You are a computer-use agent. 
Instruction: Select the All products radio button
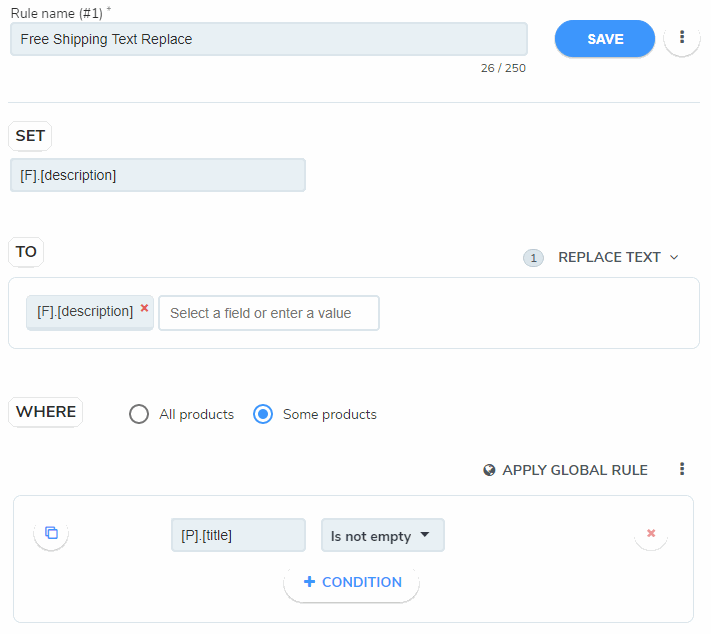coord(139,414)
